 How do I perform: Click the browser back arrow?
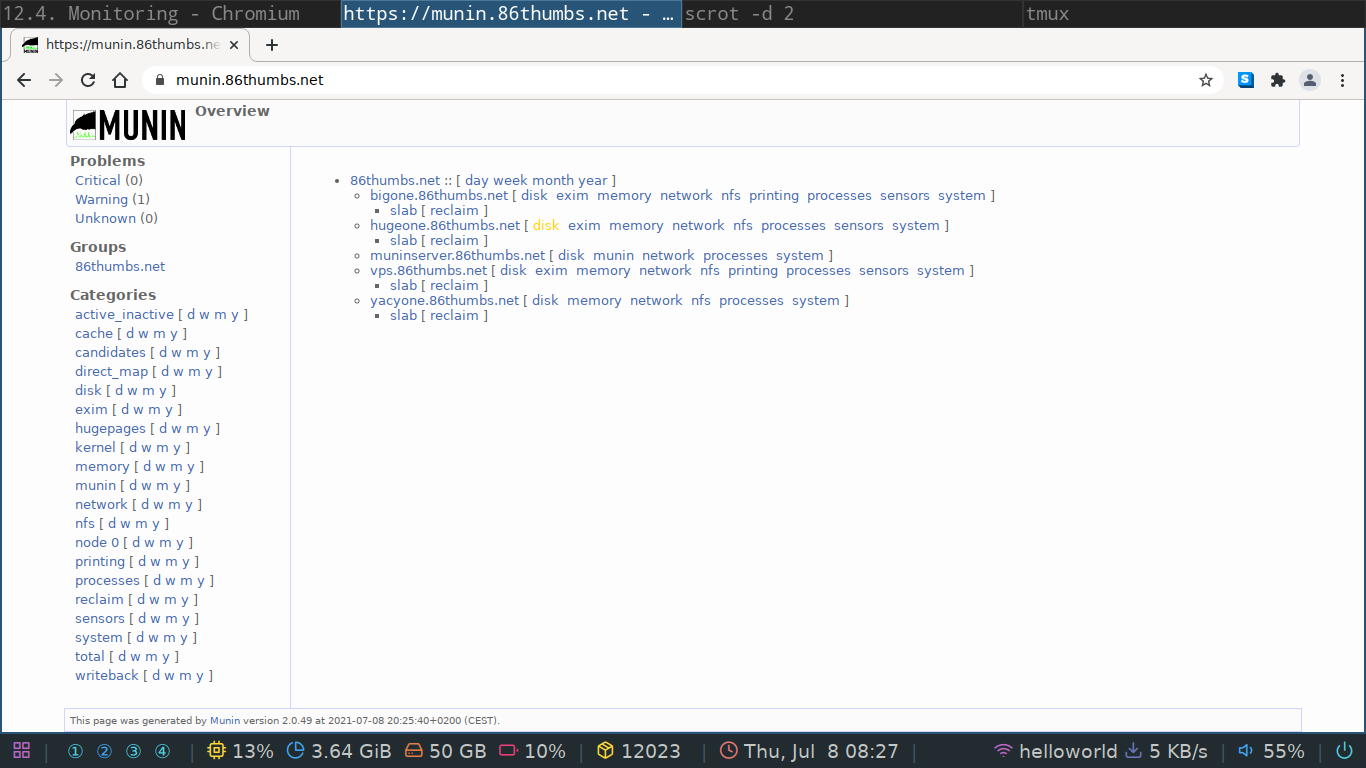click(x=24, y=80)
